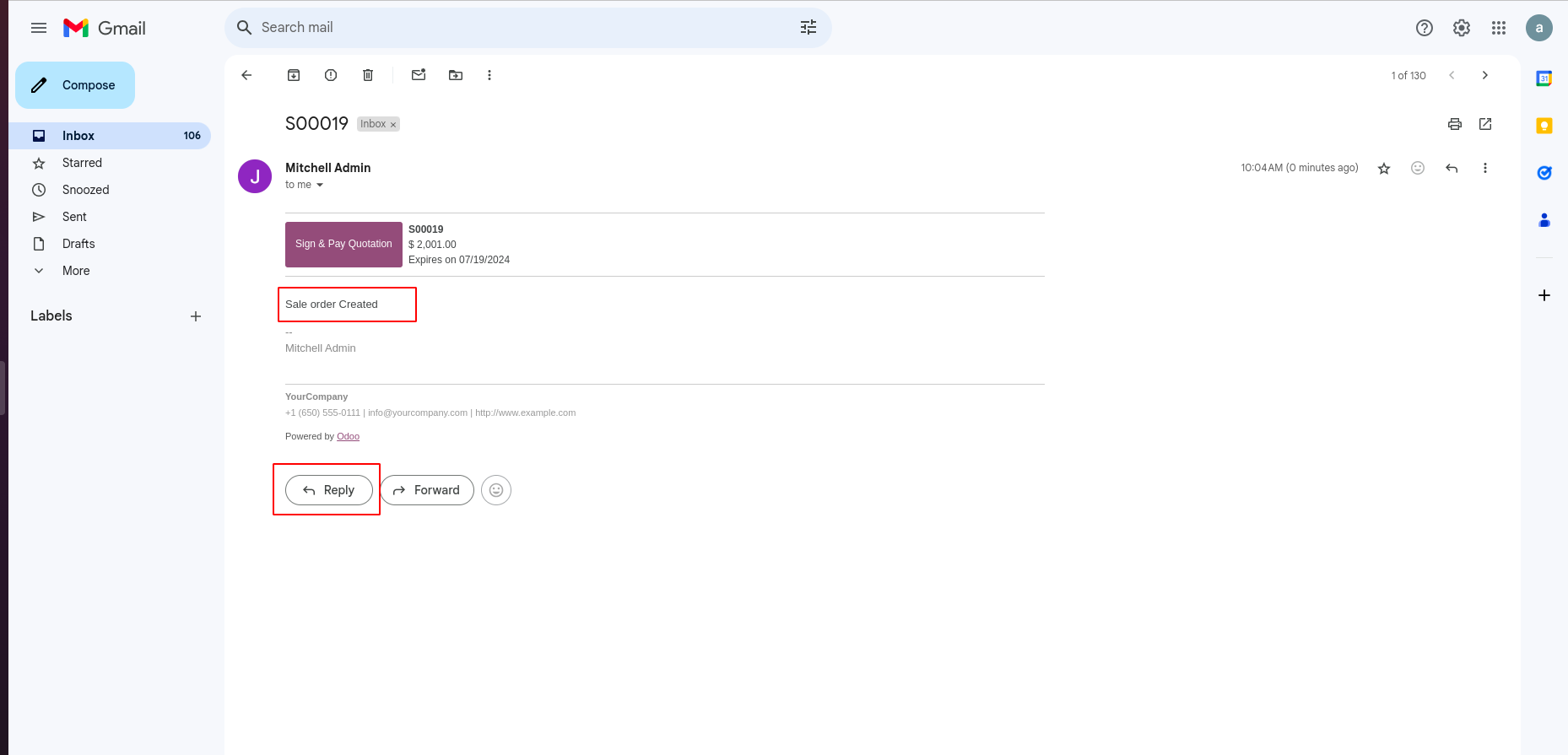Click sender avatar J
The width and height of the screenshot is (1568, 755).
tap(255, 176)
